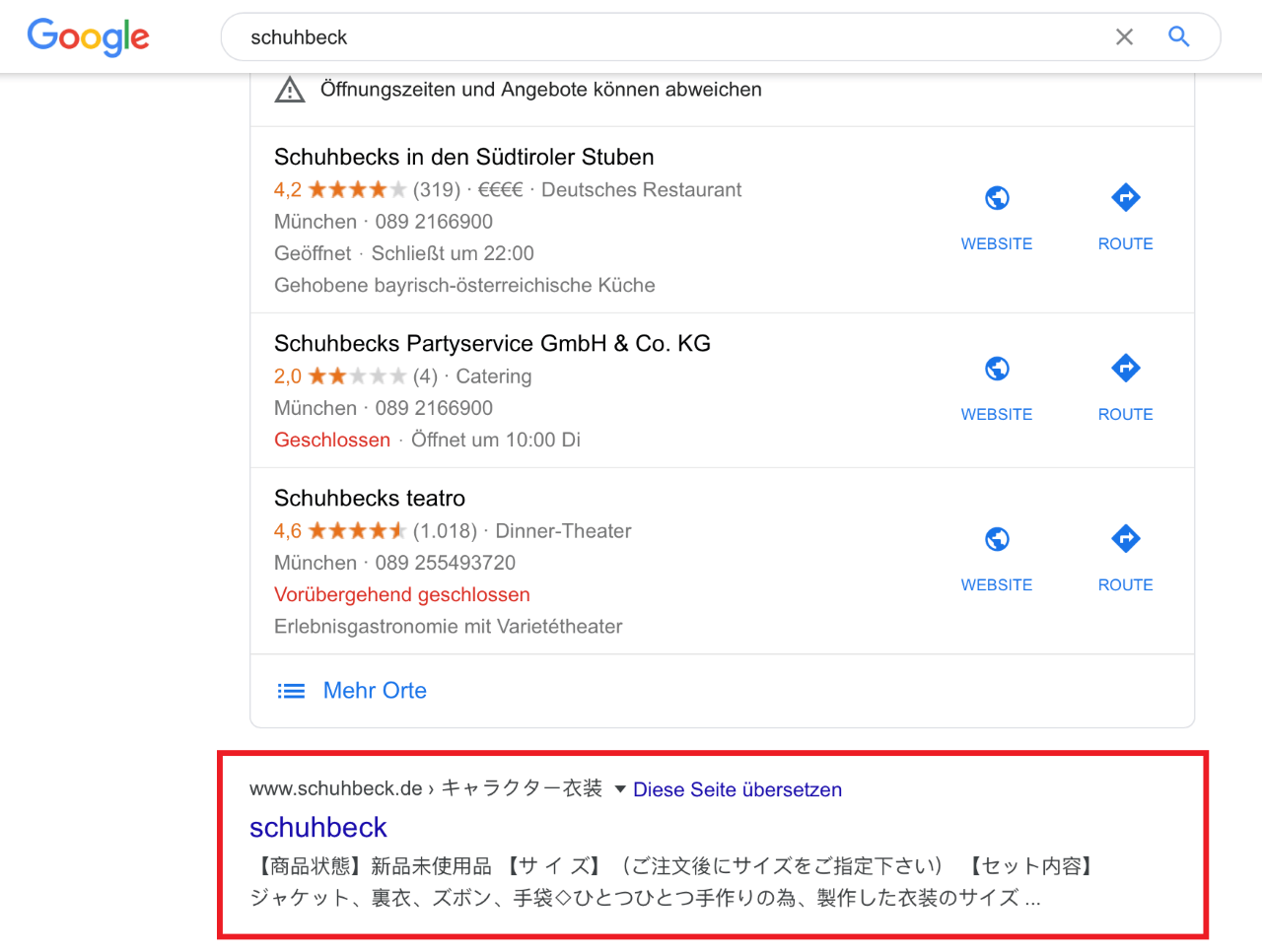Open Mehr Orte link
This screenshot has width=1262, height=952.
pyautogui.click(x=375, y=691)
